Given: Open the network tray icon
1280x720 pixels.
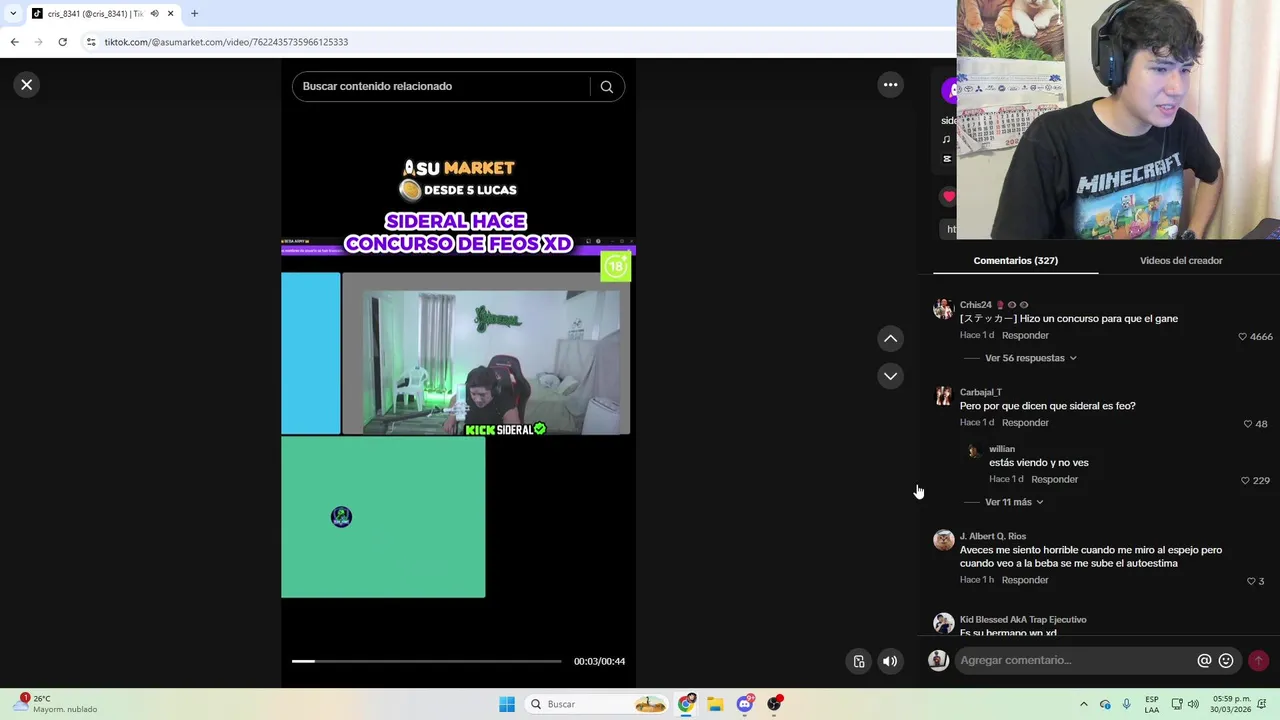Looking at the screenshot, I should tap(1177, 704).
